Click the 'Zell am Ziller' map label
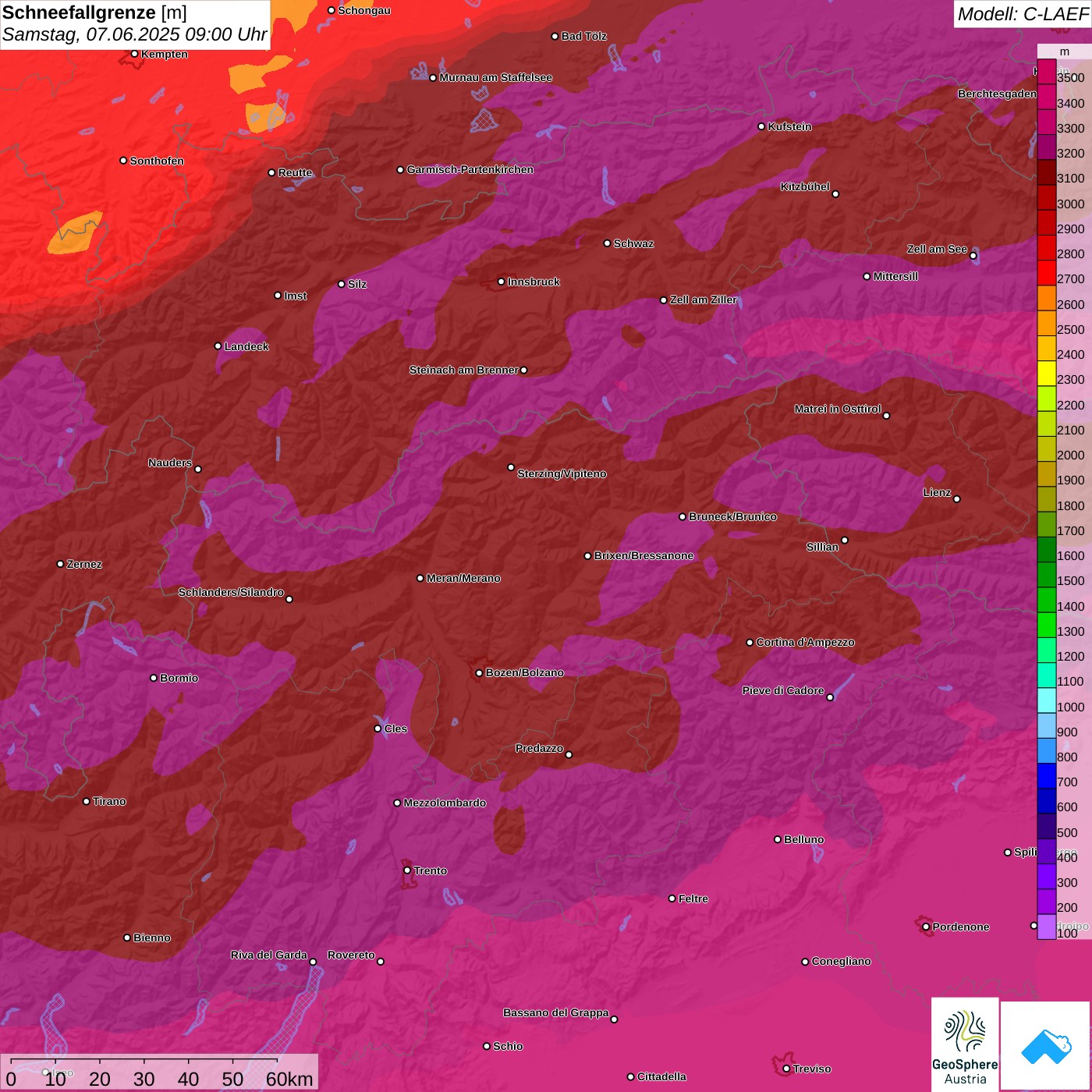The height and width of the screenshot is (1092, 1092). [704, 300]
